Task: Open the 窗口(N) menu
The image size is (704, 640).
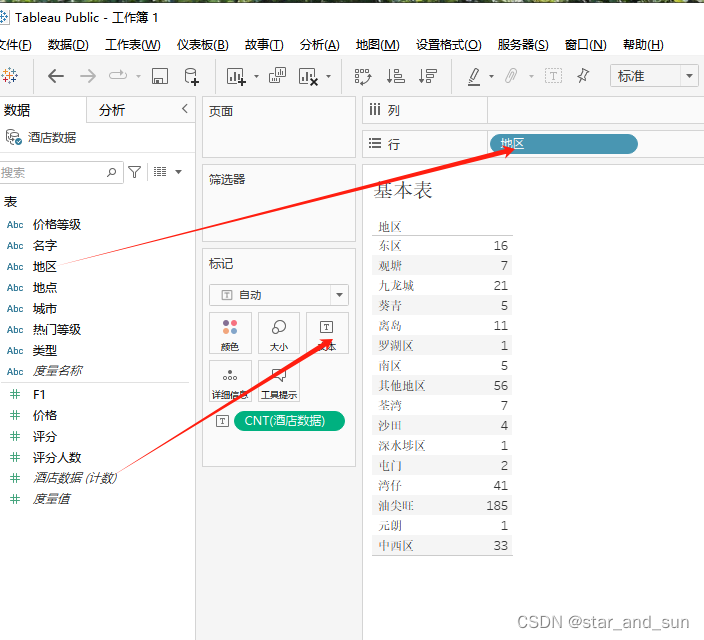Action: pos(585,45)
